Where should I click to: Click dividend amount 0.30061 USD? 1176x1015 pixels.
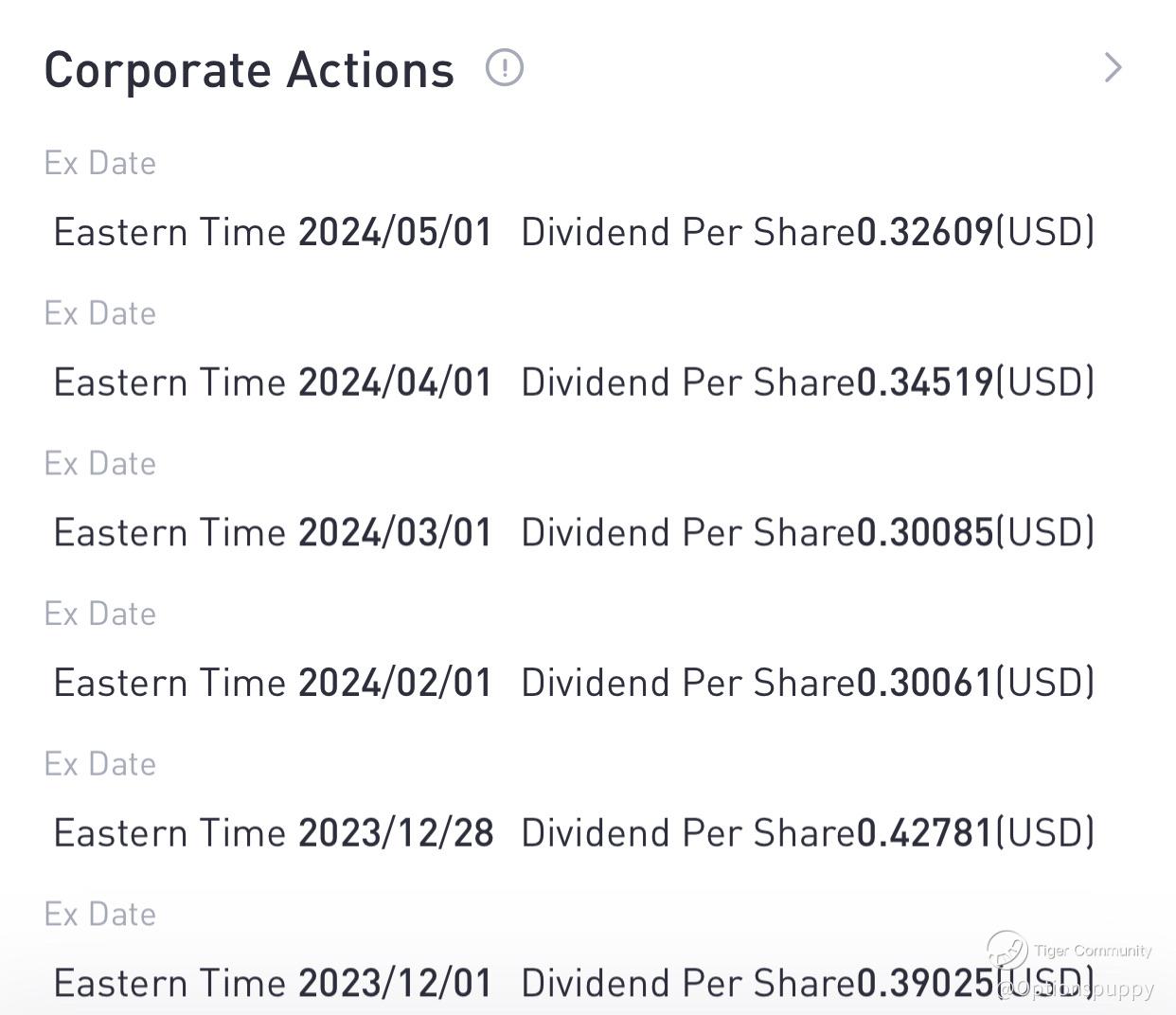pos(975,683)
